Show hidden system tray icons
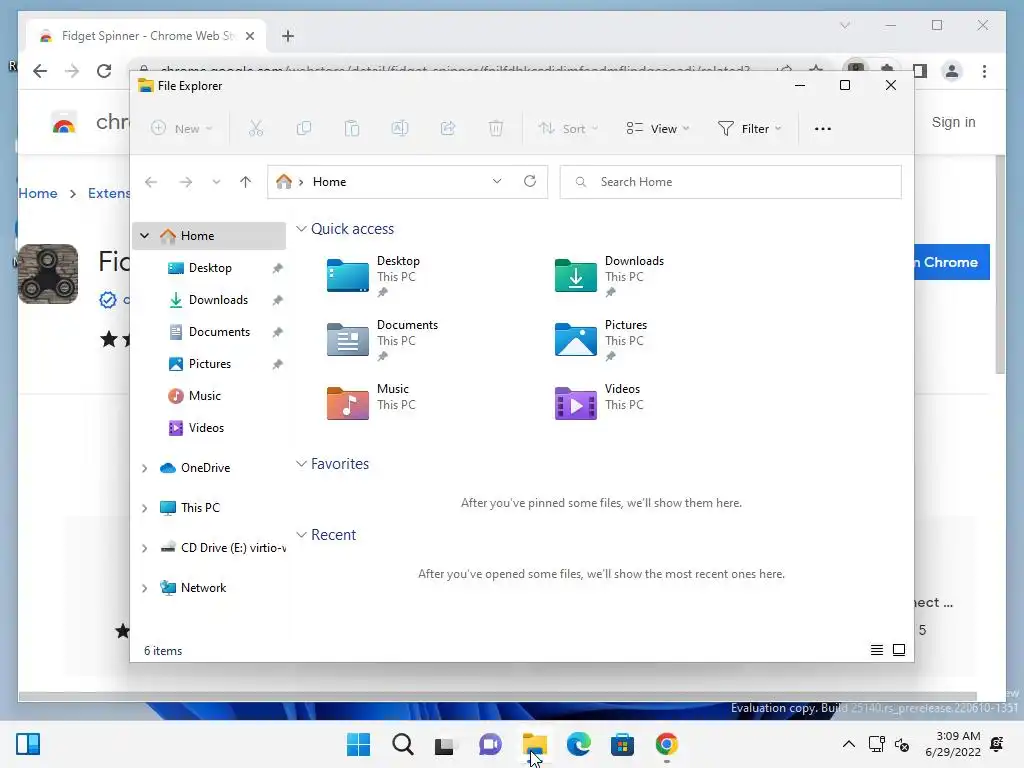1024x768 pixels. point(848,744)
